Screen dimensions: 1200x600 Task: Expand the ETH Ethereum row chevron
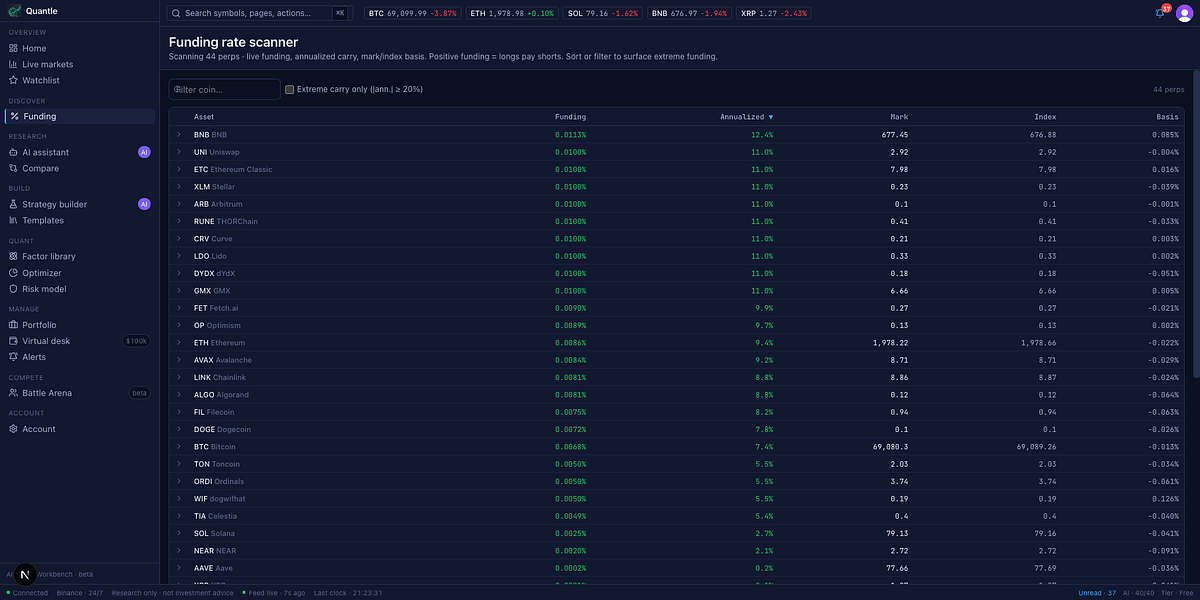pos(179,342)
